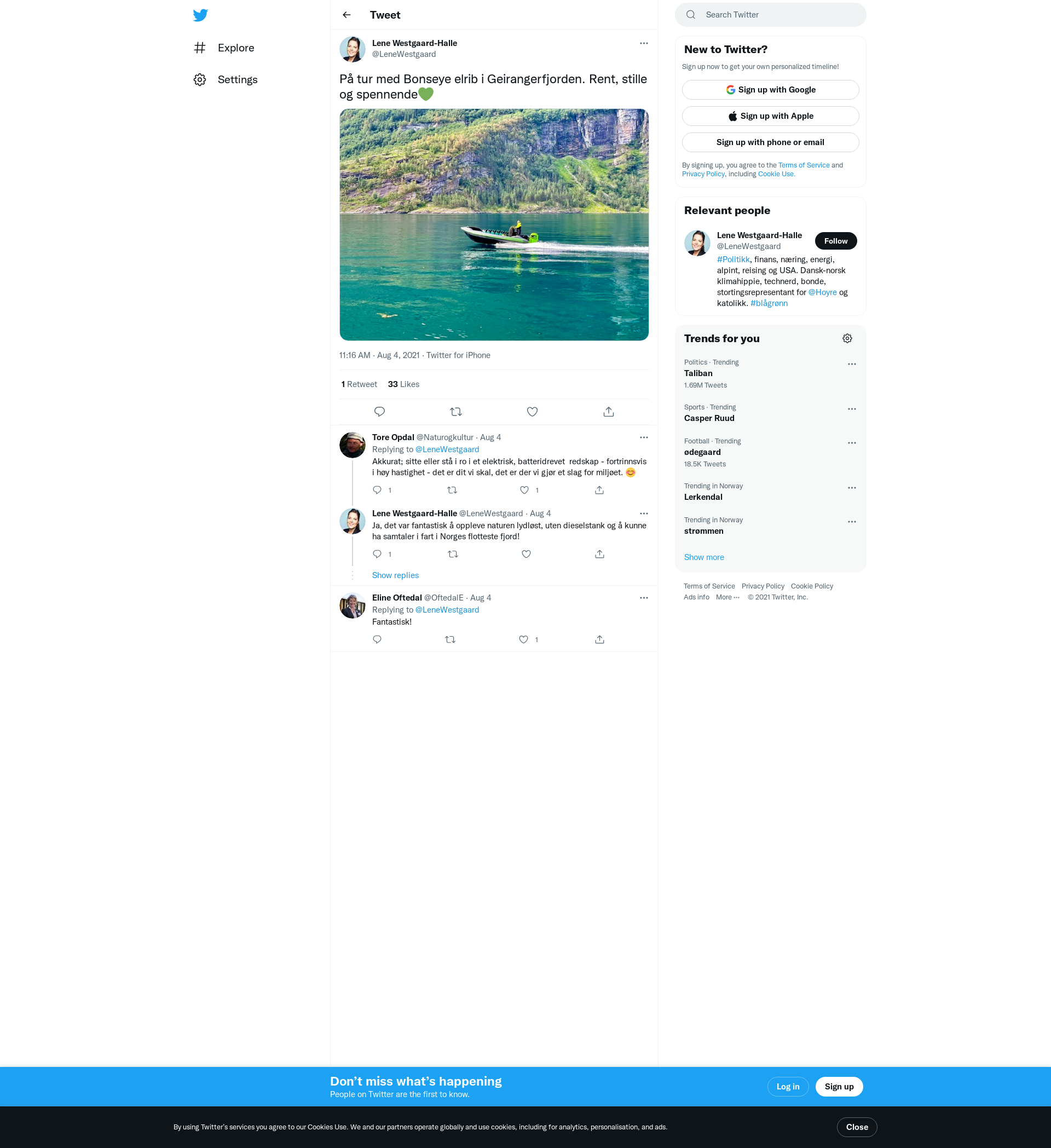Open more options on main tweet
The image size is (1051, 1148).
coord(643,43)
